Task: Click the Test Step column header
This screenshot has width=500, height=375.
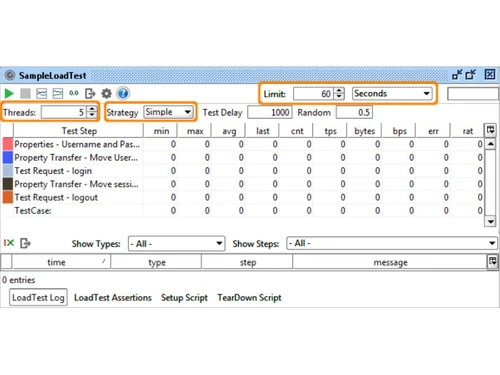Action: click(x=79, y=131)
